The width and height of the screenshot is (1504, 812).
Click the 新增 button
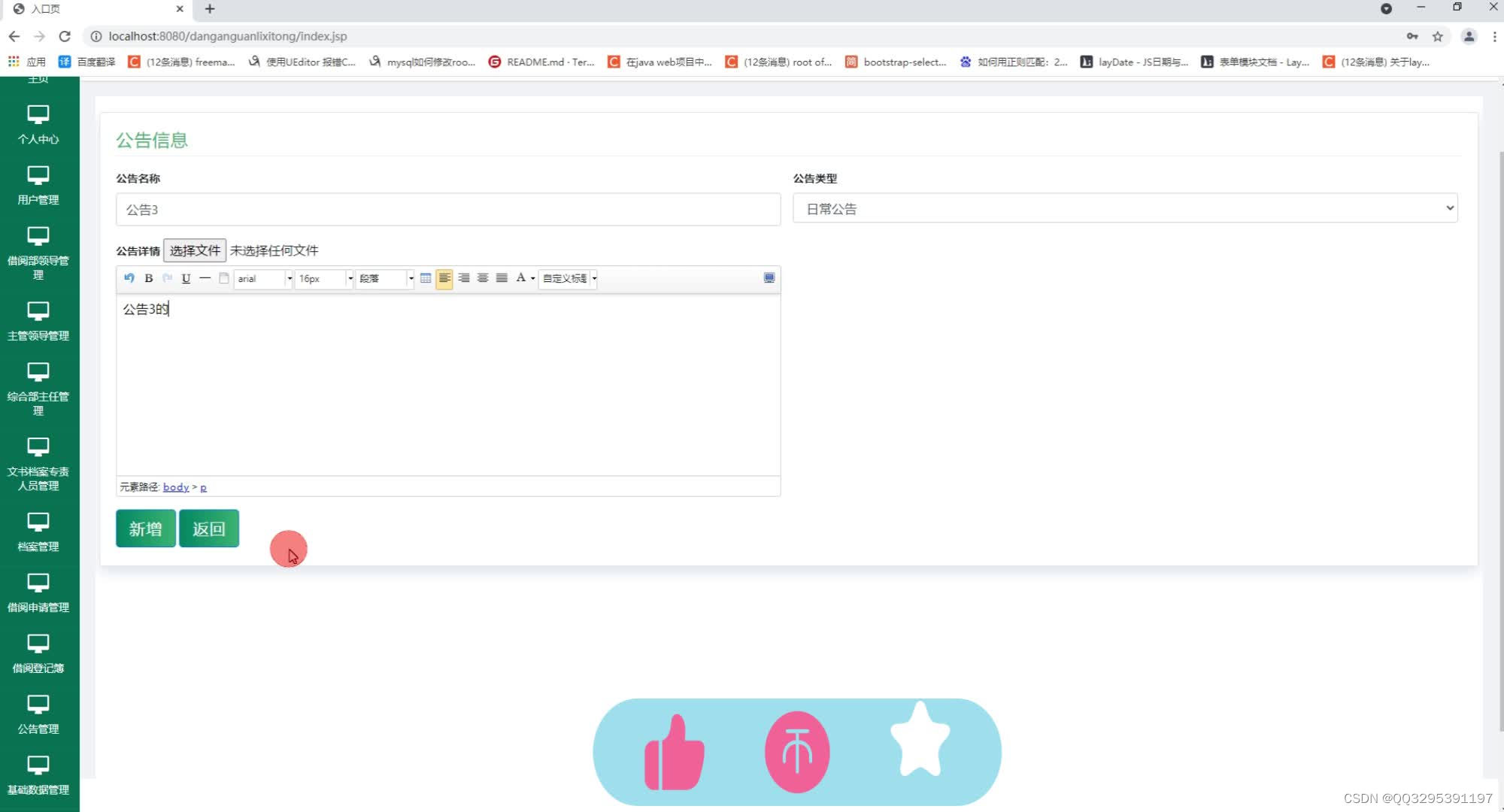coord(146,529)
